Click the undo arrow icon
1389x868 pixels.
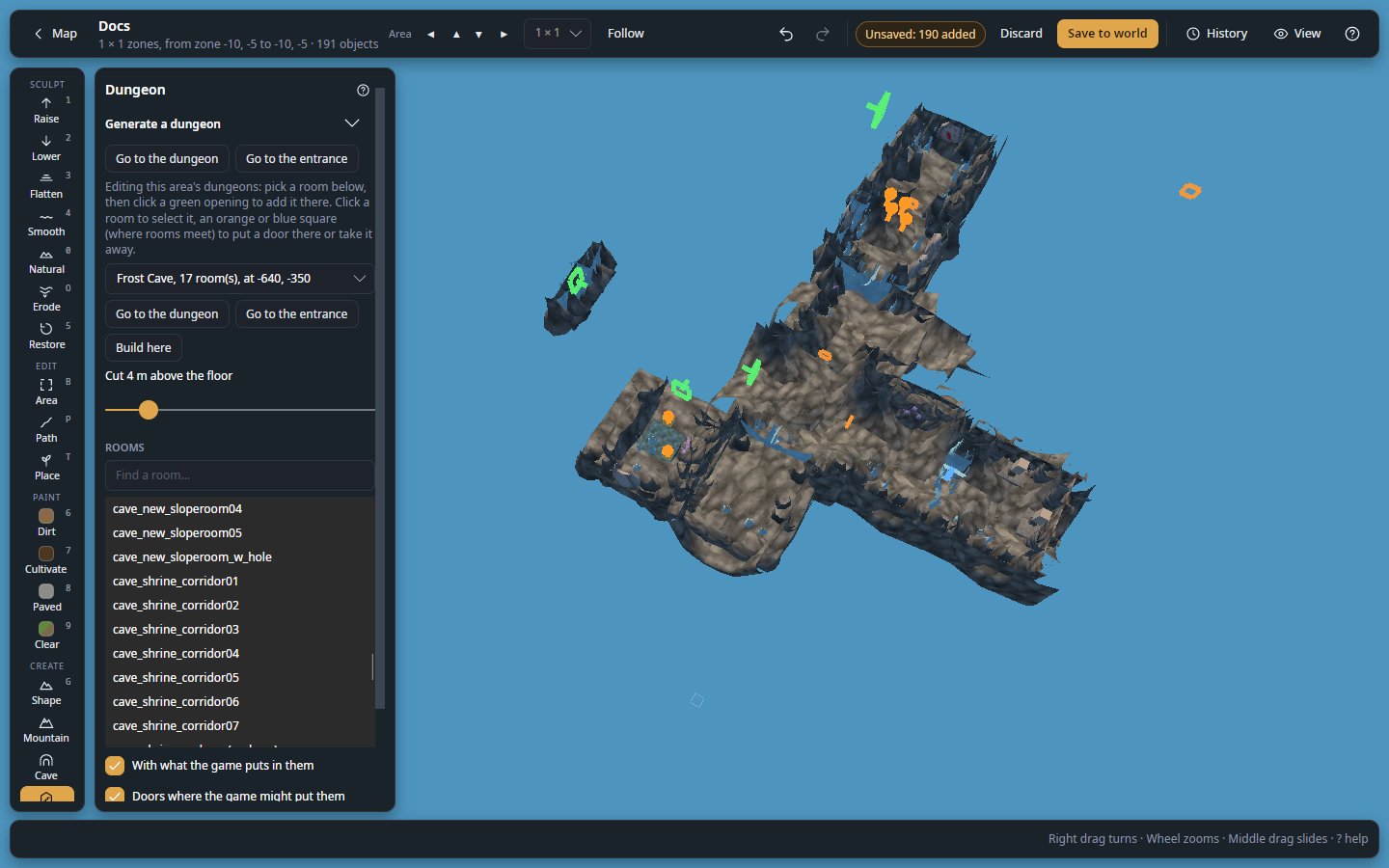click(786, 34)
